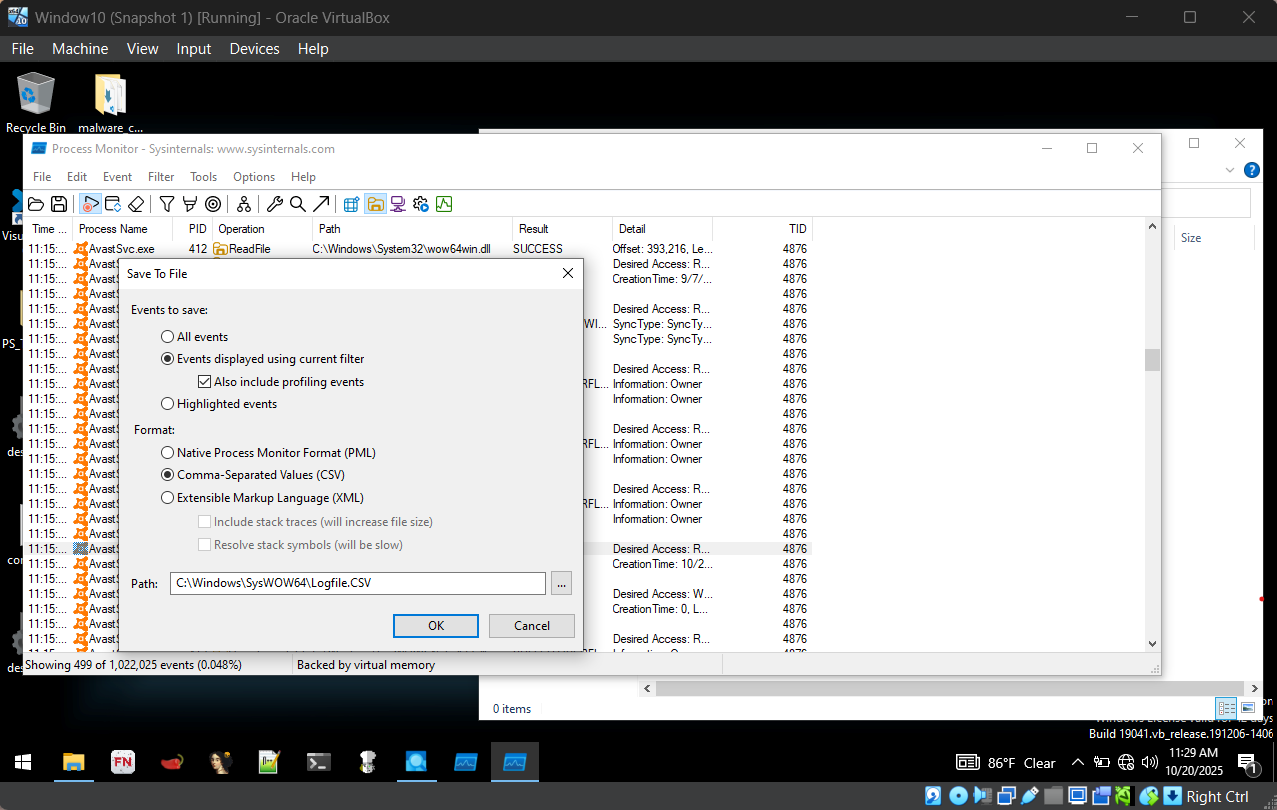Show the Process Tree toolbar icon
Image resolution: width=1277 pixels, height=810 pixels.
click(244, 204)
